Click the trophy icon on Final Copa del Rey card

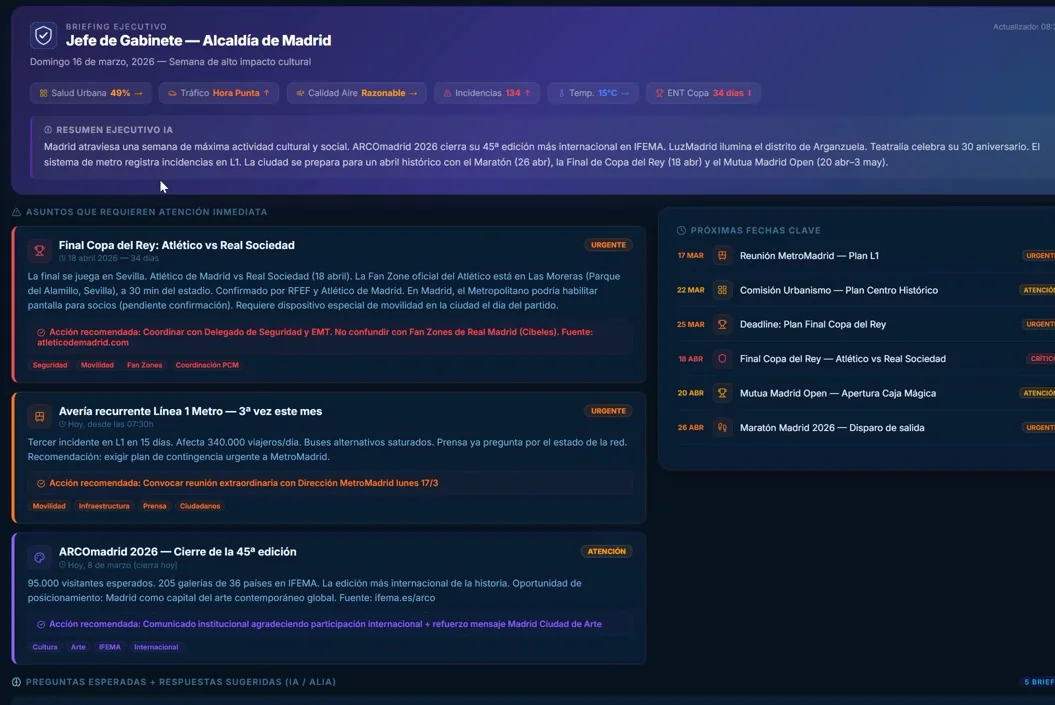pyautogui.click(x=39, y=251)
